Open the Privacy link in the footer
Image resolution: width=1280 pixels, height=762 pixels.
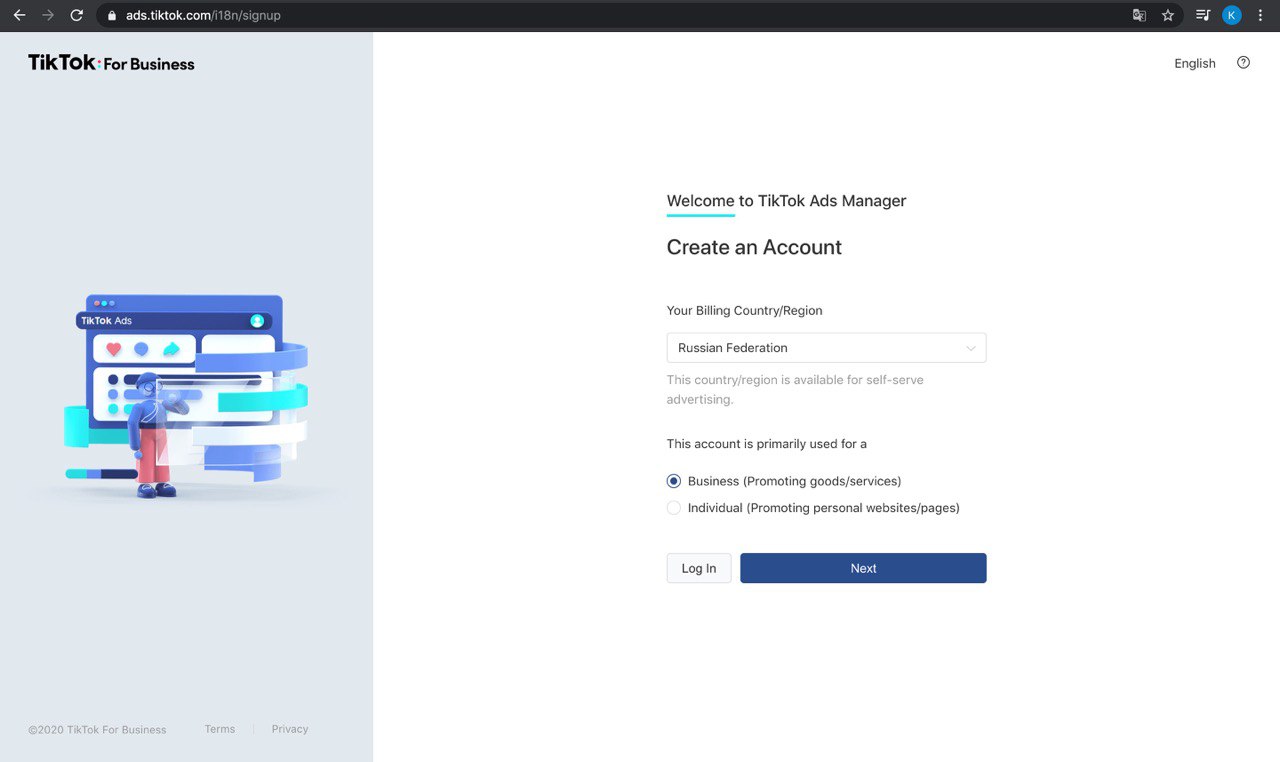click(290, 729)
